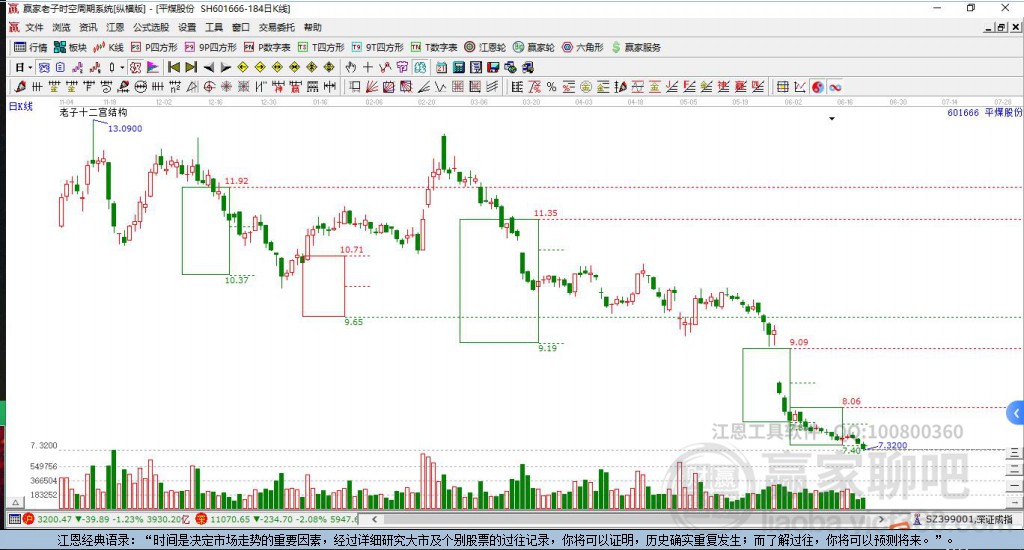Click the round gold coin symbol icon
Screen dimensions: 1024x550
pos(586,87)
